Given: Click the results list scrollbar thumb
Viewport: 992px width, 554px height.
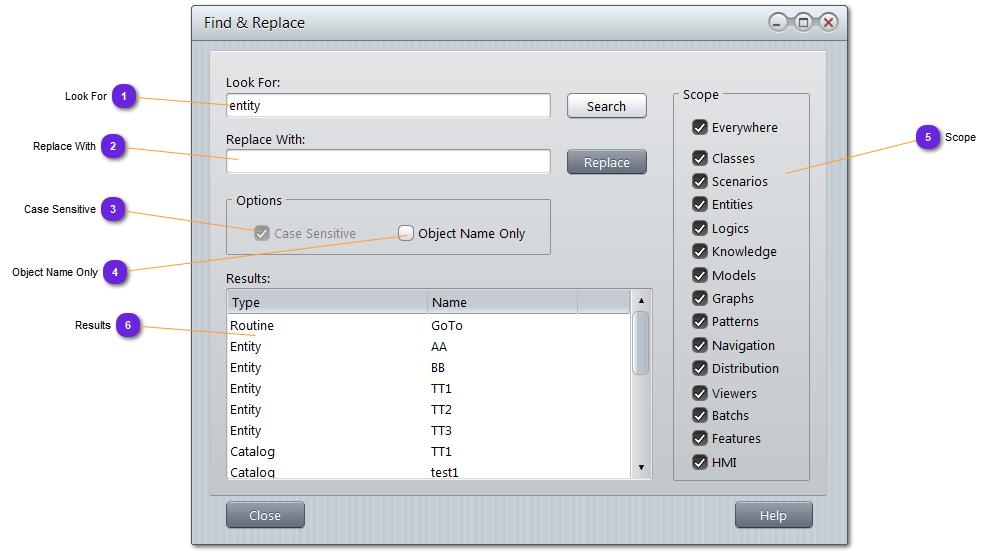Looking at the screenshot, I should tap(641, 342).
